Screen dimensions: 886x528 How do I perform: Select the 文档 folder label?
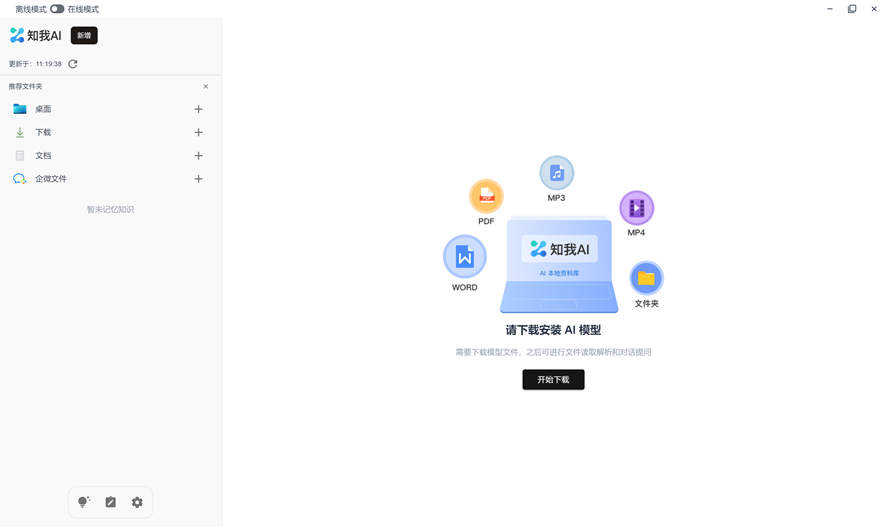[x=44, y=155]
